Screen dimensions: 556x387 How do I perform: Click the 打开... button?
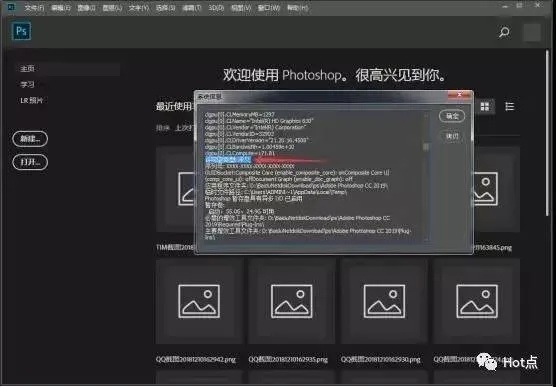coord(30,162)
